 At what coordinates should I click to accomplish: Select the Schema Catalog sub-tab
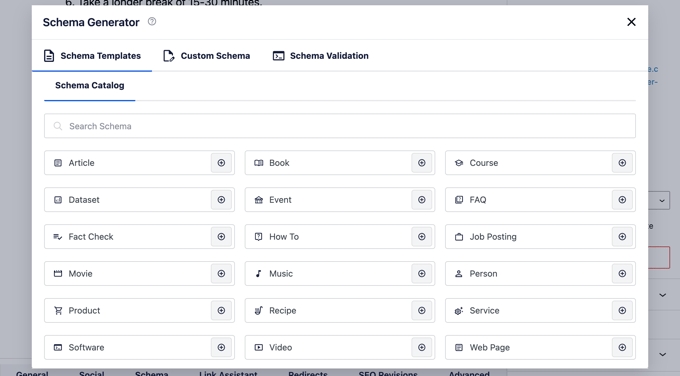[x=90, y=85]
